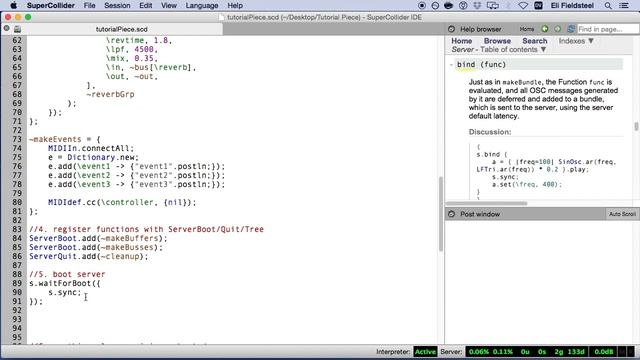Expand the Indexes dropdown

[x=576, y=41]
